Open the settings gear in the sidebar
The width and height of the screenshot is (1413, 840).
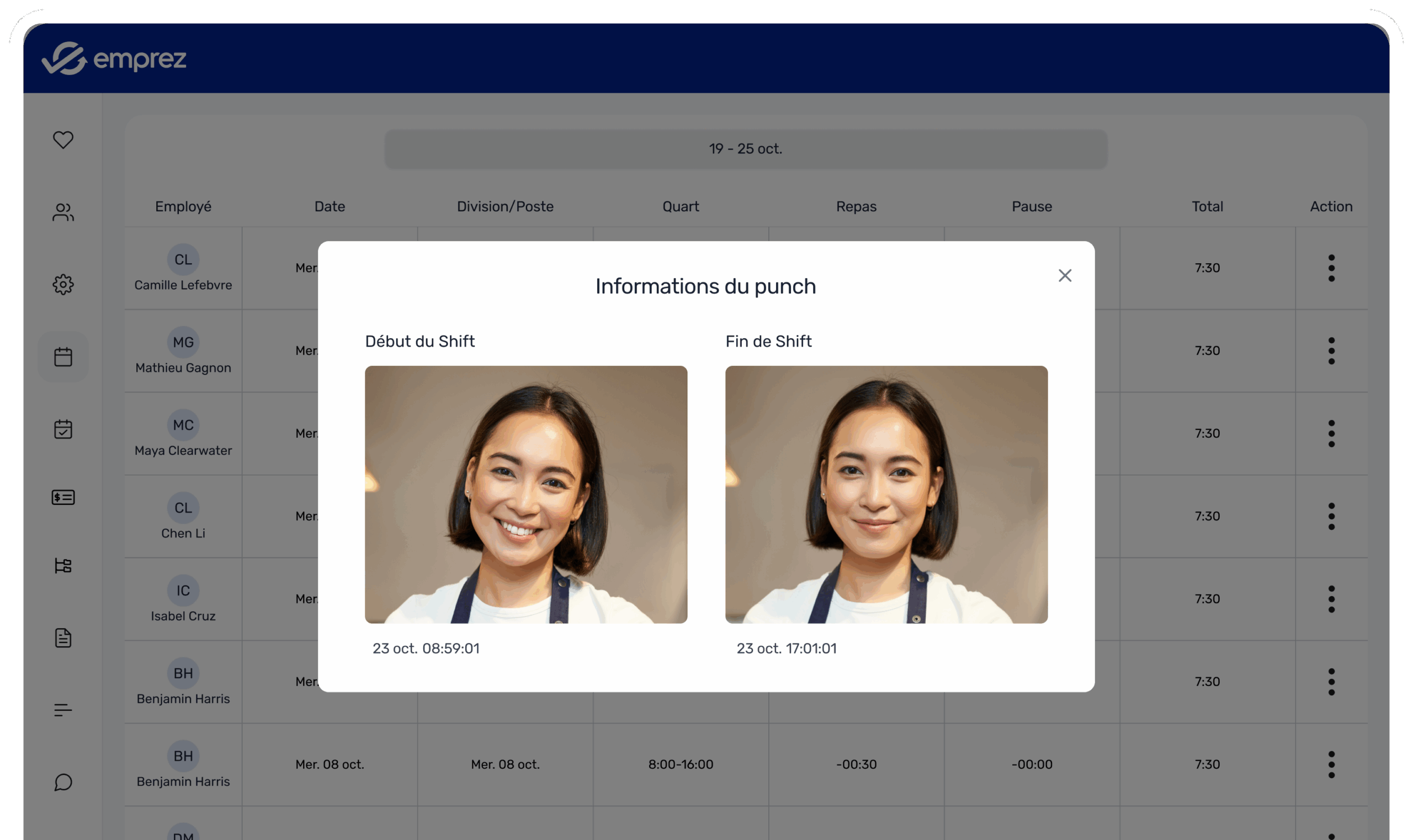(63, 285)
